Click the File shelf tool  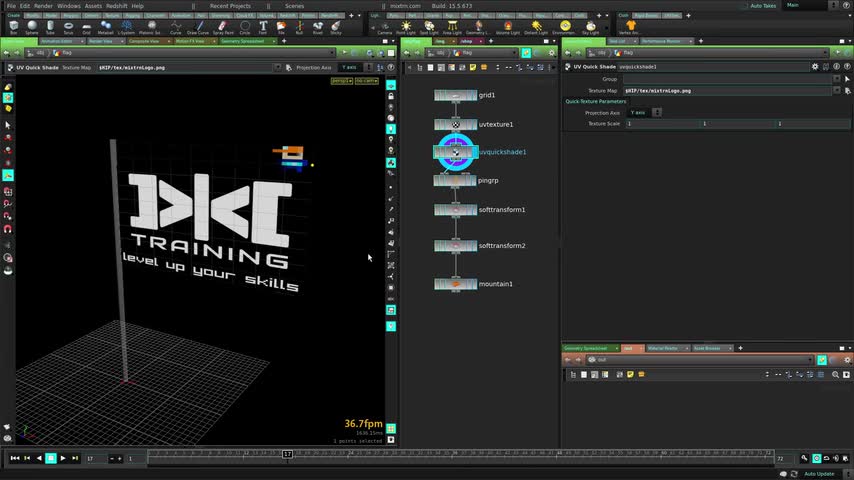tap(281, 27)
